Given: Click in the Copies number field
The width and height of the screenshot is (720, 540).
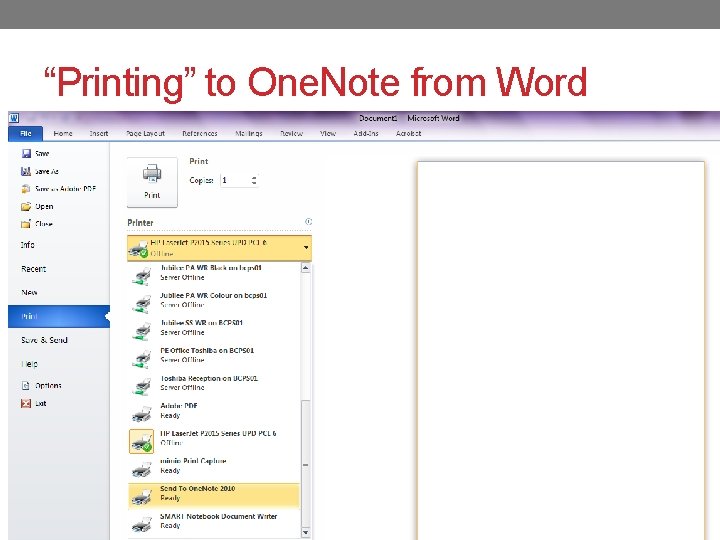Looking at the screenshot, I should [x=235, y=180].
